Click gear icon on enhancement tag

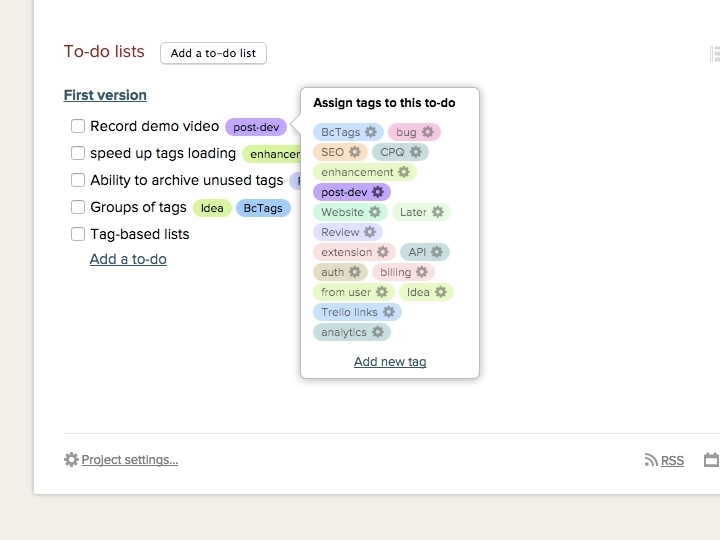(404, 172)
